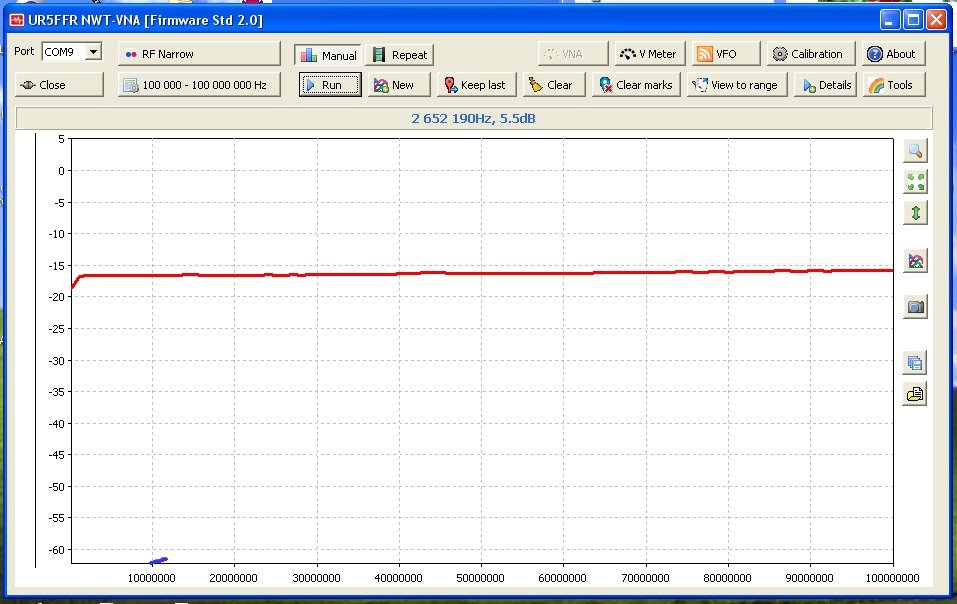Toggle Repeat sweep mode
The height and width of the screenshot is (604, 957).
tap(400, 55)
